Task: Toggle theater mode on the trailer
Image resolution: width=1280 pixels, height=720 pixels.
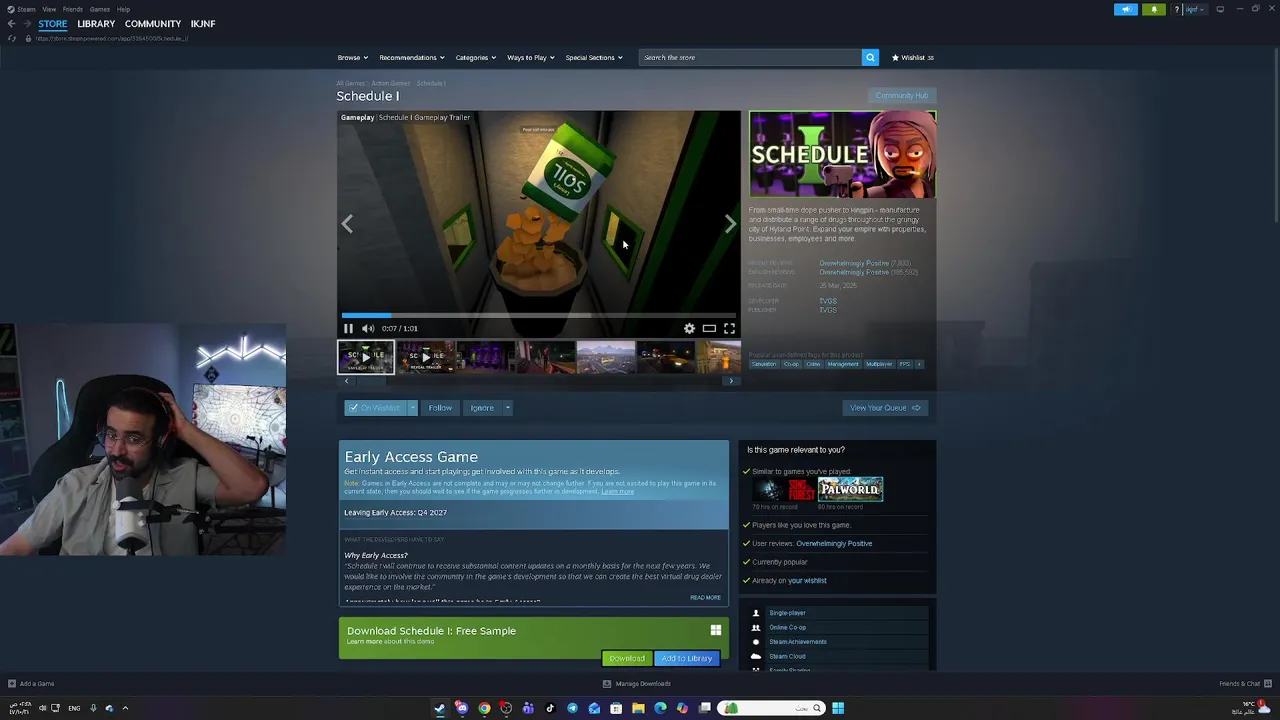Action: [709, 328]
